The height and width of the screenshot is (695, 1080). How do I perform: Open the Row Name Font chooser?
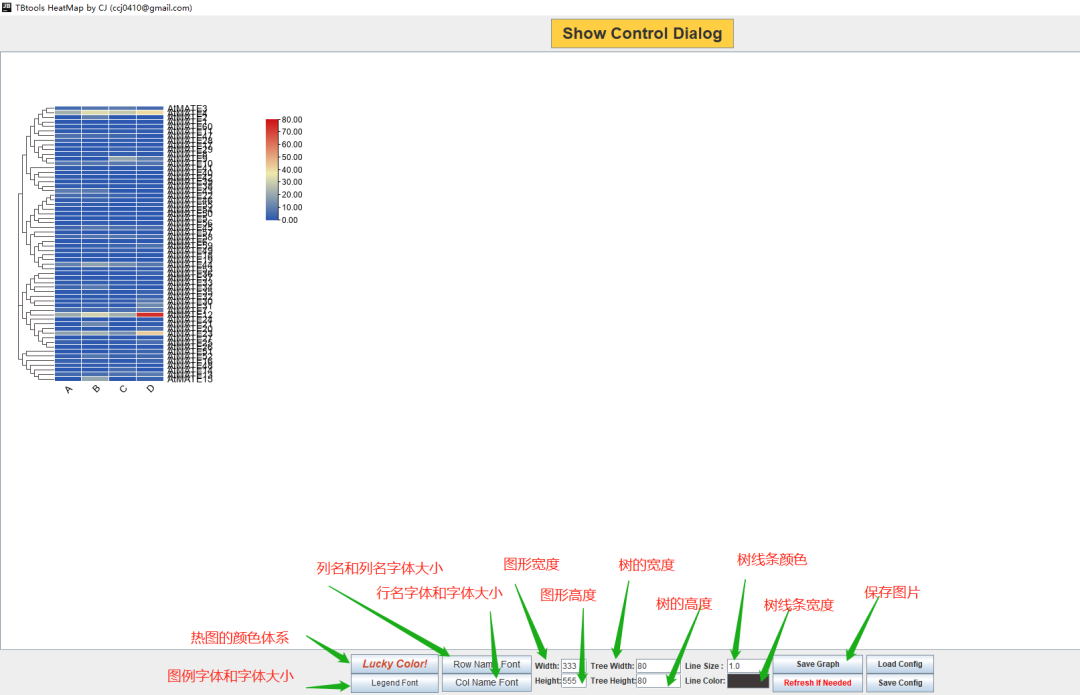(486, 664)
